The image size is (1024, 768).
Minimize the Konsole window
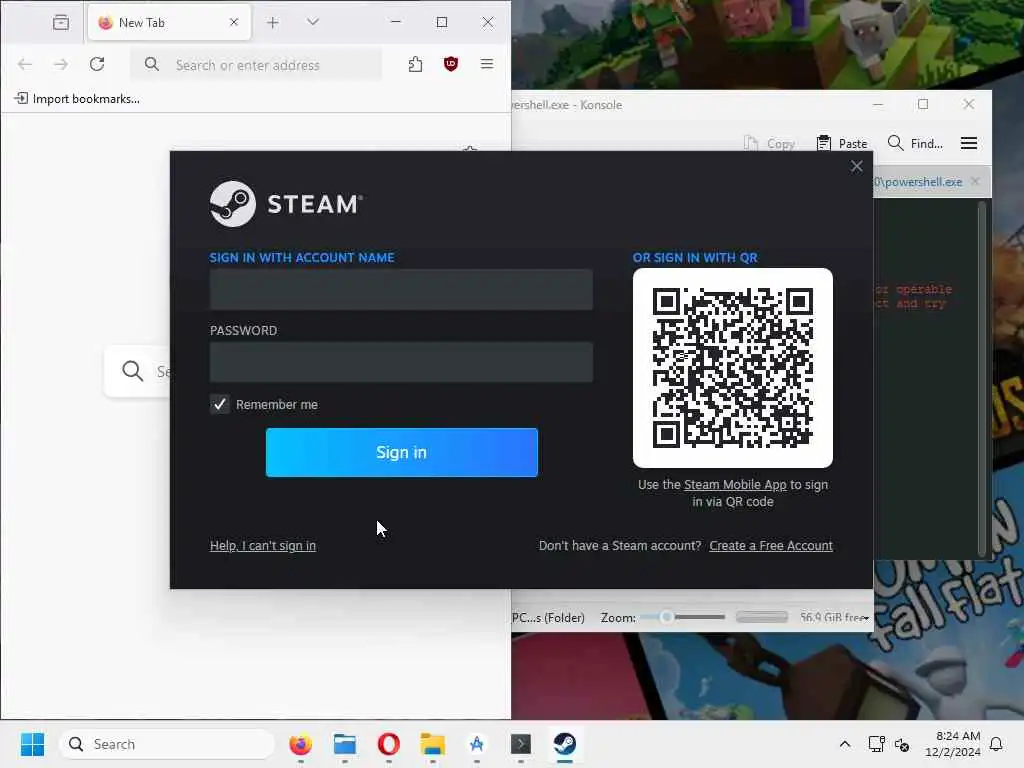point(878,104)
